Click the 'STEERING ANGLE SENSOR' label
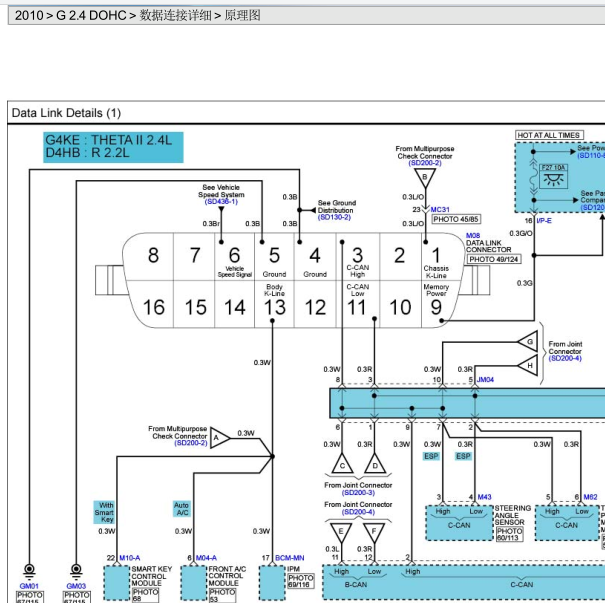This screenshot has width=605, height=603. point(513,515)
